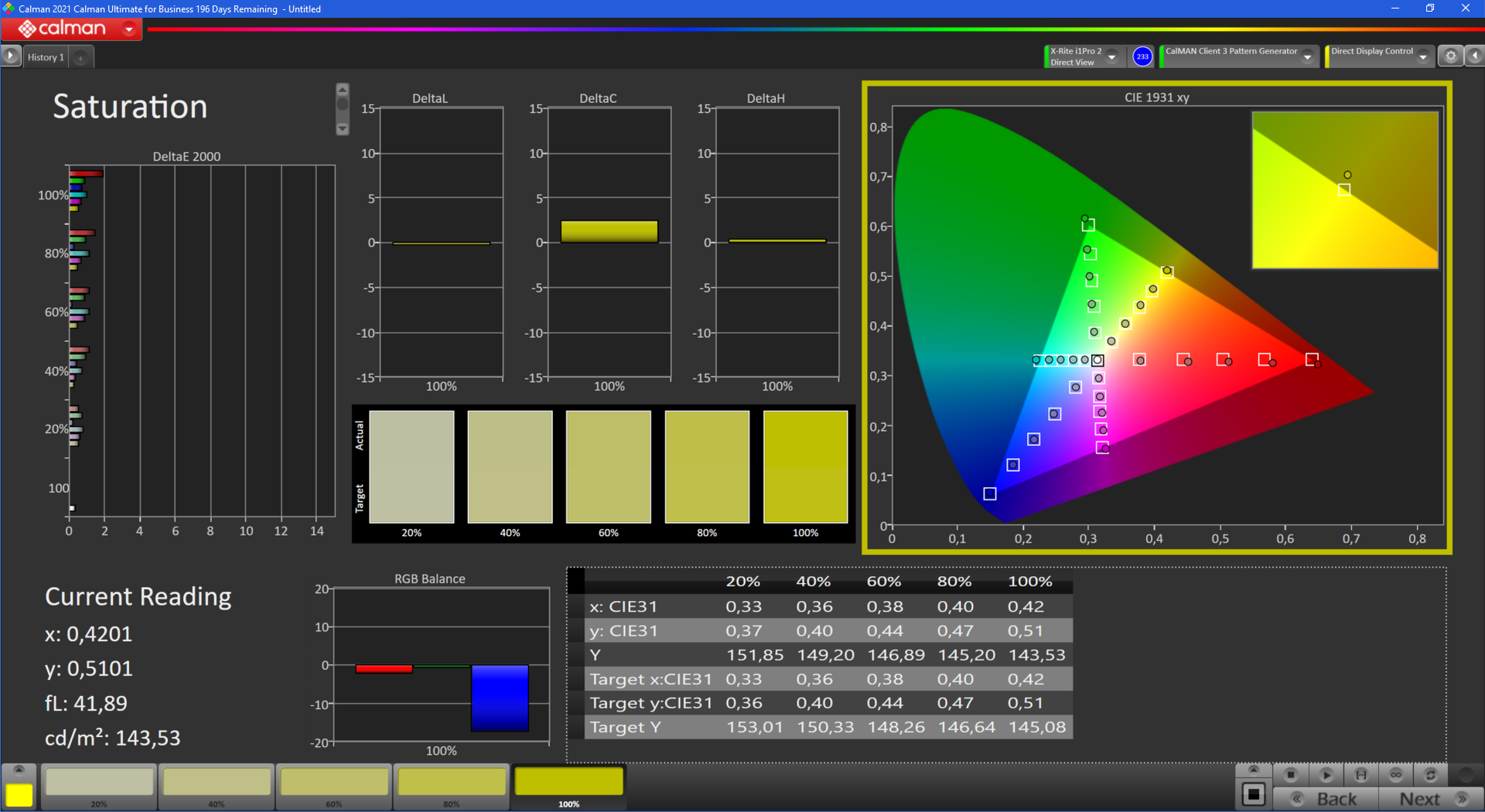This screenshot has width=1485, height=812.
Task: Click the yellow color selector square
Action: click(x=19, y=794)
